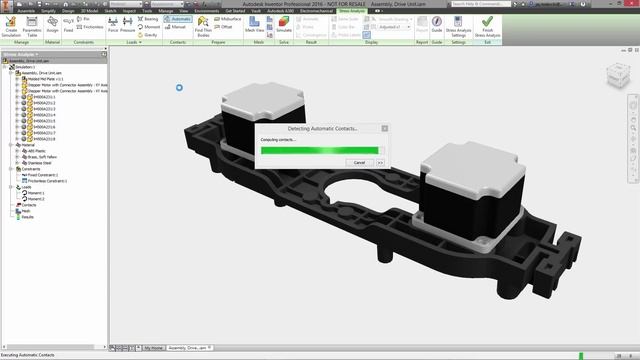Click the >> expand button in dialog
Screen dimensions: 640x360
[380, 162]
